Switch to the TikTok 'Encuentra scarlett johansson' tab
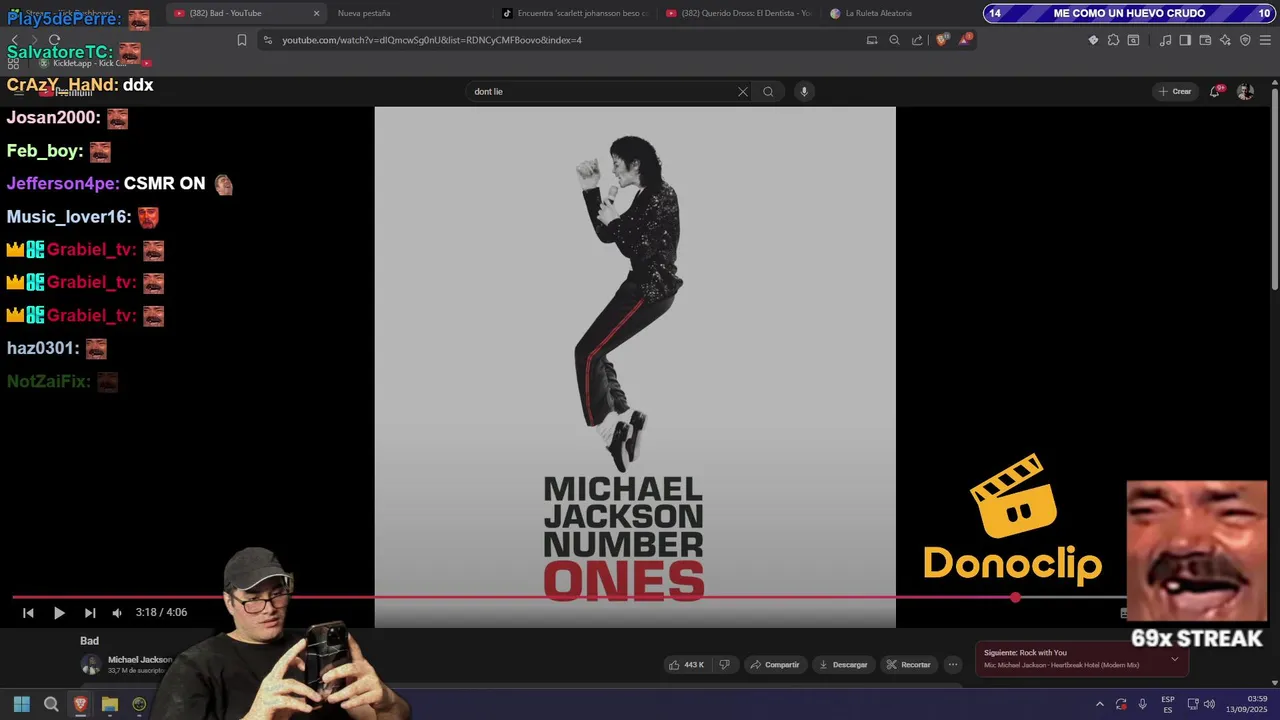This screenshot has width=1280, height=720. (x=575, y=13)
